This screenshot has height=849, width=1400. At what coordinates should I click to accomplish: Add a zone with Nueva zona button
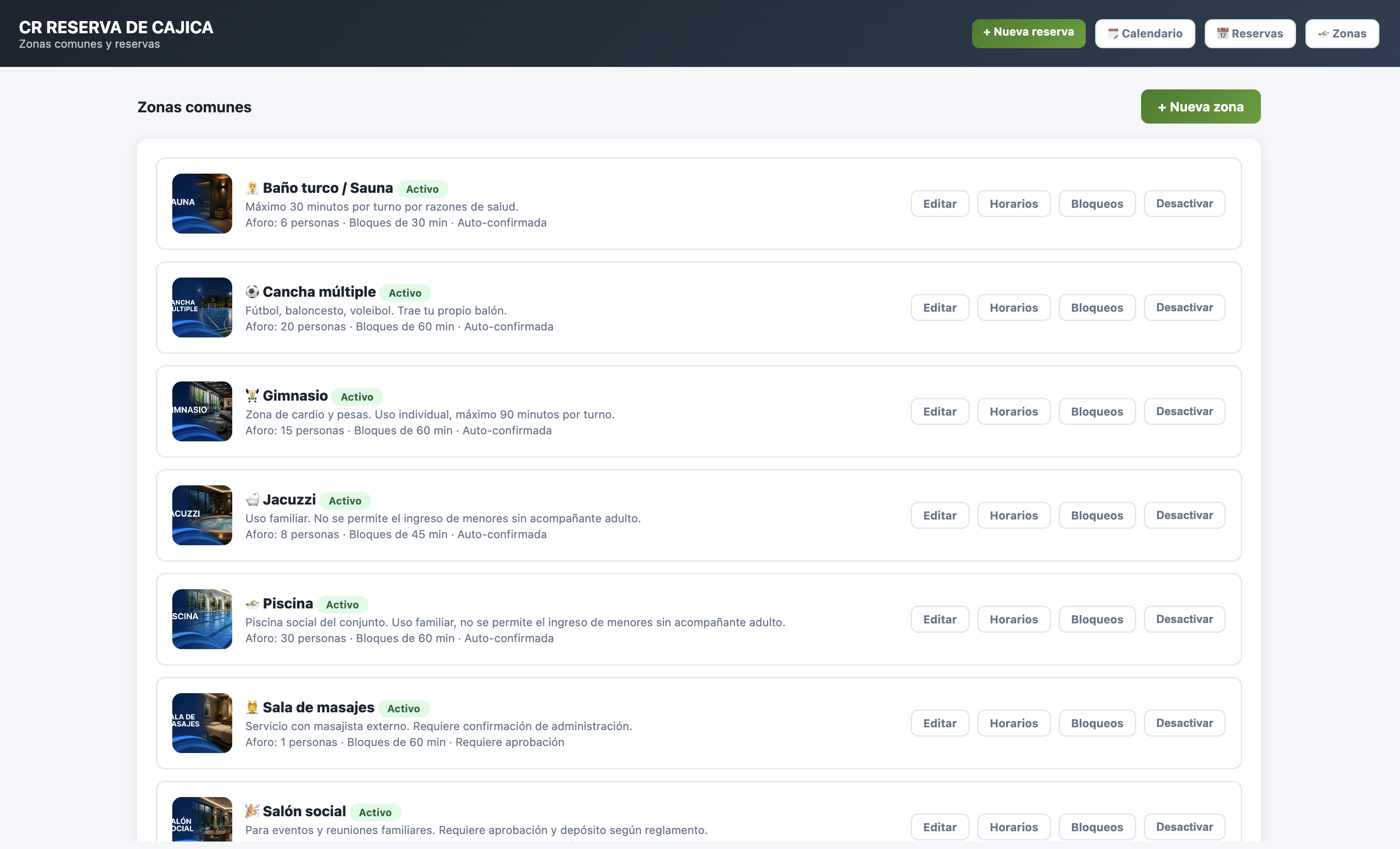(x=1201, y=107)
